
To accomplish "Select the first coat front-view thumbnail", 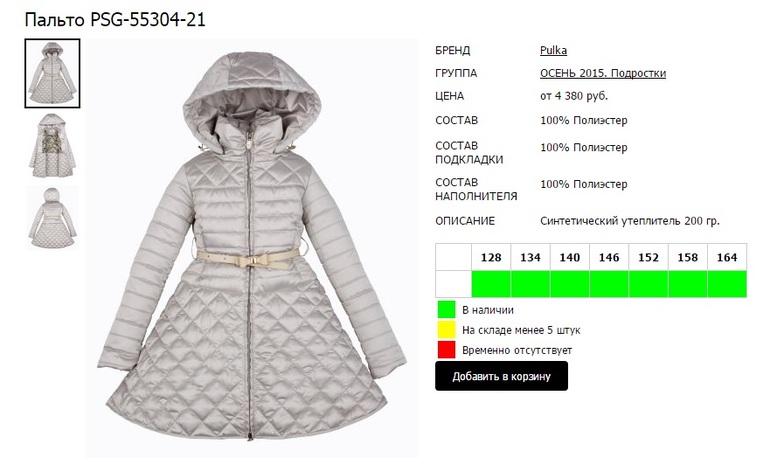I will click(x=52, y=73).
